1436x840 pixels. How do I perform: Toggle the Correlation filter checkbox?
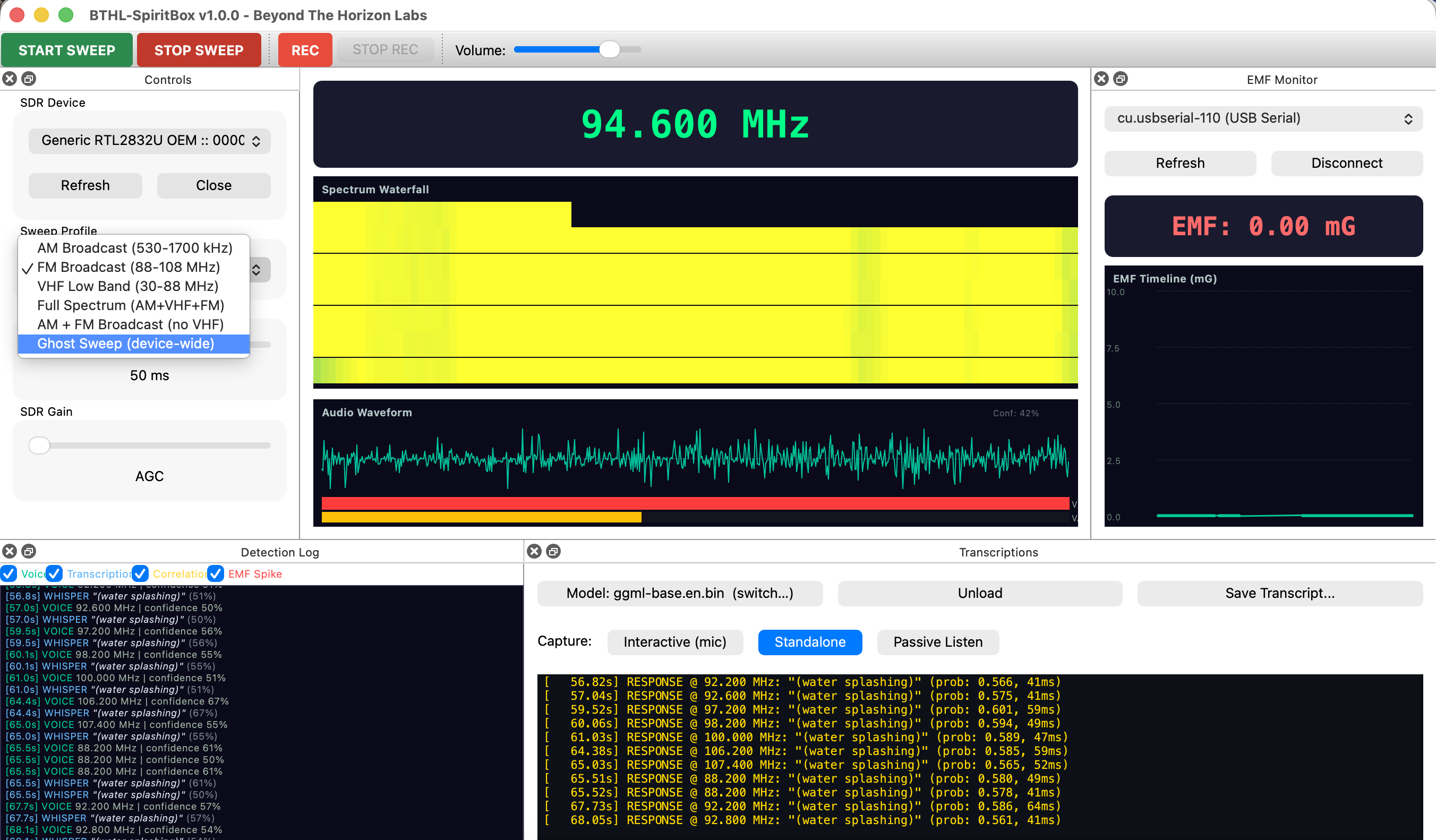(140, 573)
